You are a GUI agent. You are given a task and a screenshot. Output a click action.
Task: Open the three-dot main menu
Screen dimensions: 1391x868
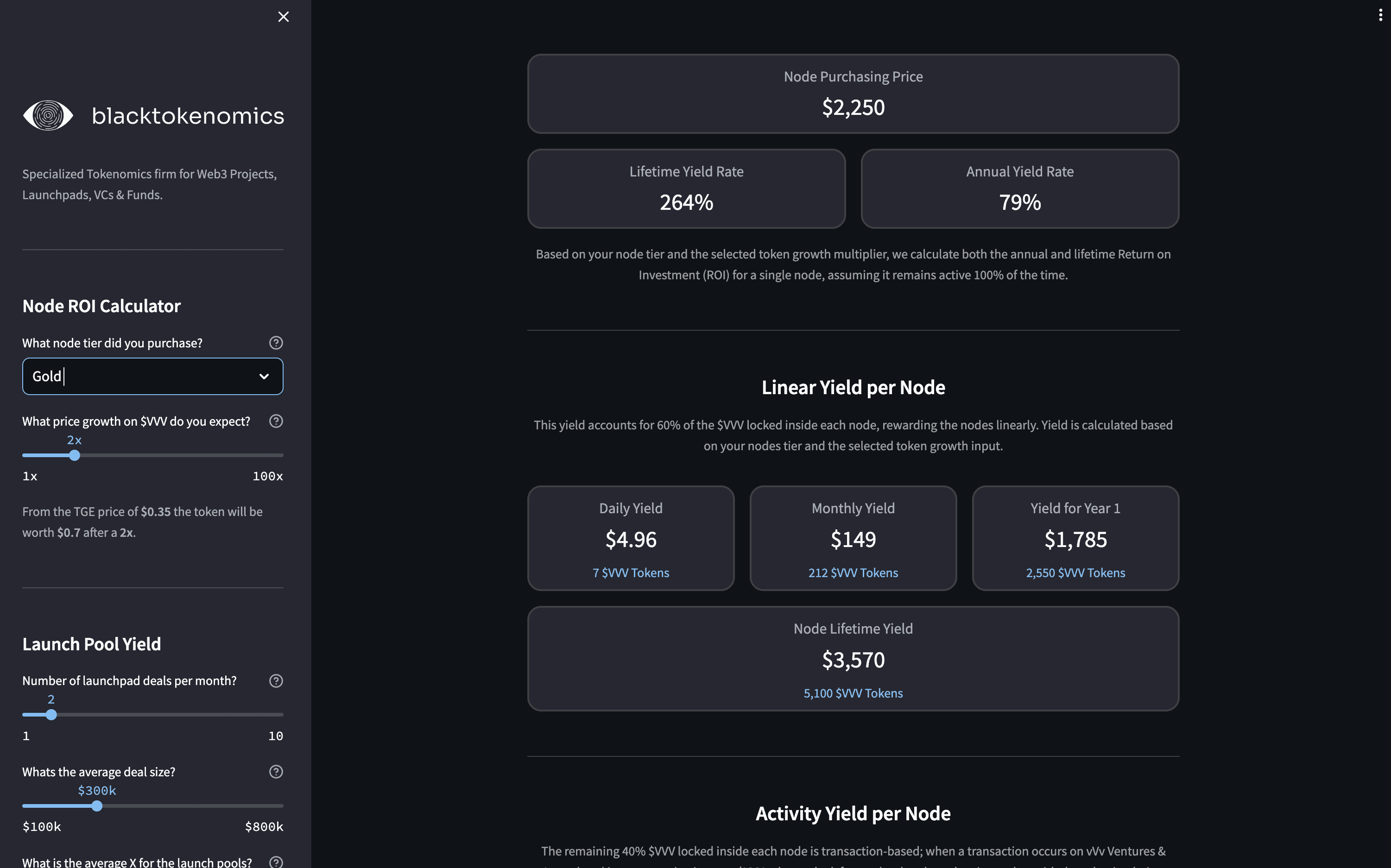(1380, 15)
